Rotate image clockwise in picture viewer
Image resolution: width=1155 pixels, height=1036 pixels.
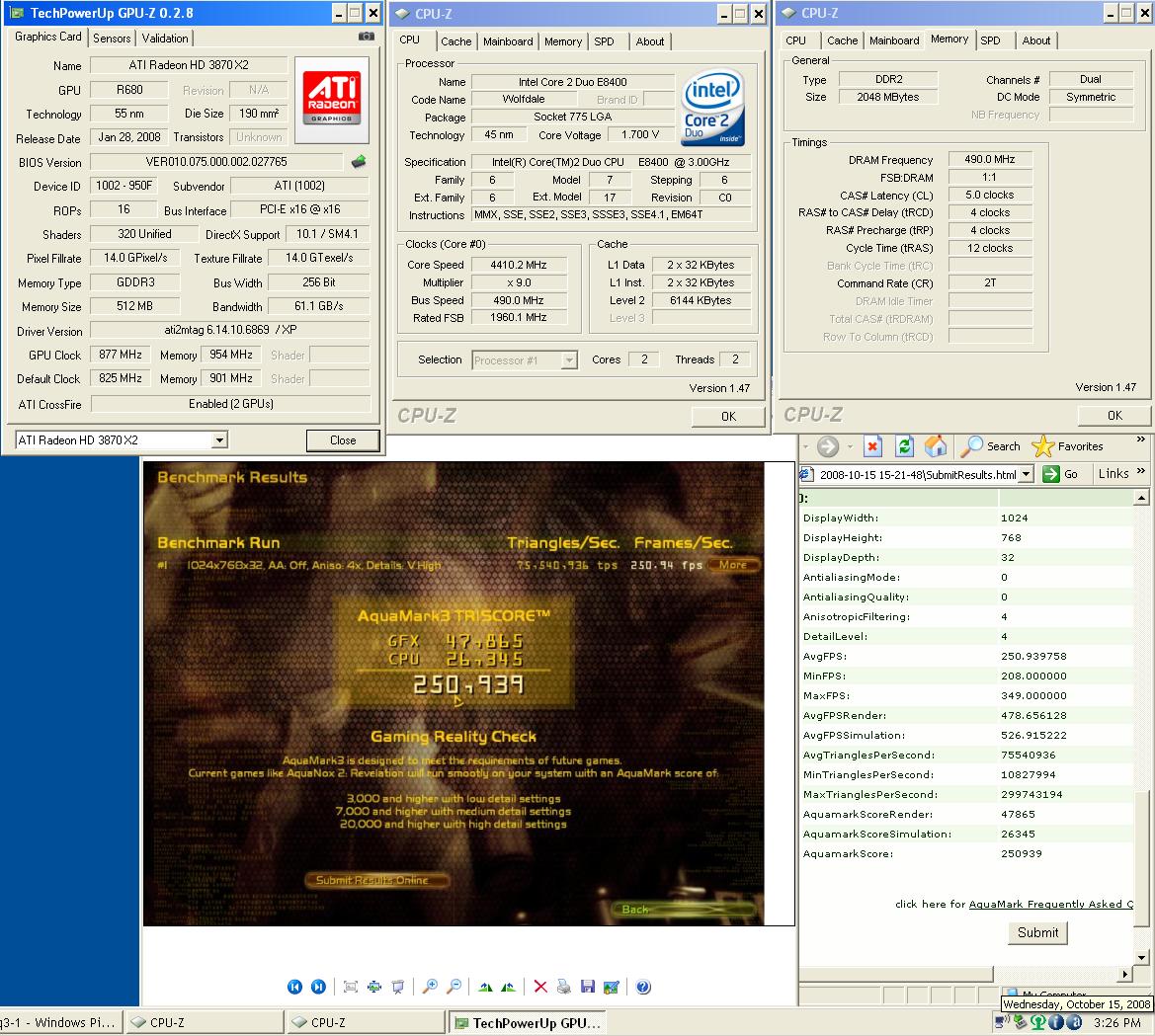tap(485, 987)
